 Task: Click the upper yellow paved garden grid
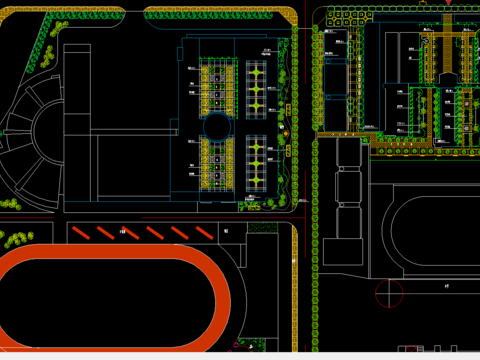(x=217, y=90)
